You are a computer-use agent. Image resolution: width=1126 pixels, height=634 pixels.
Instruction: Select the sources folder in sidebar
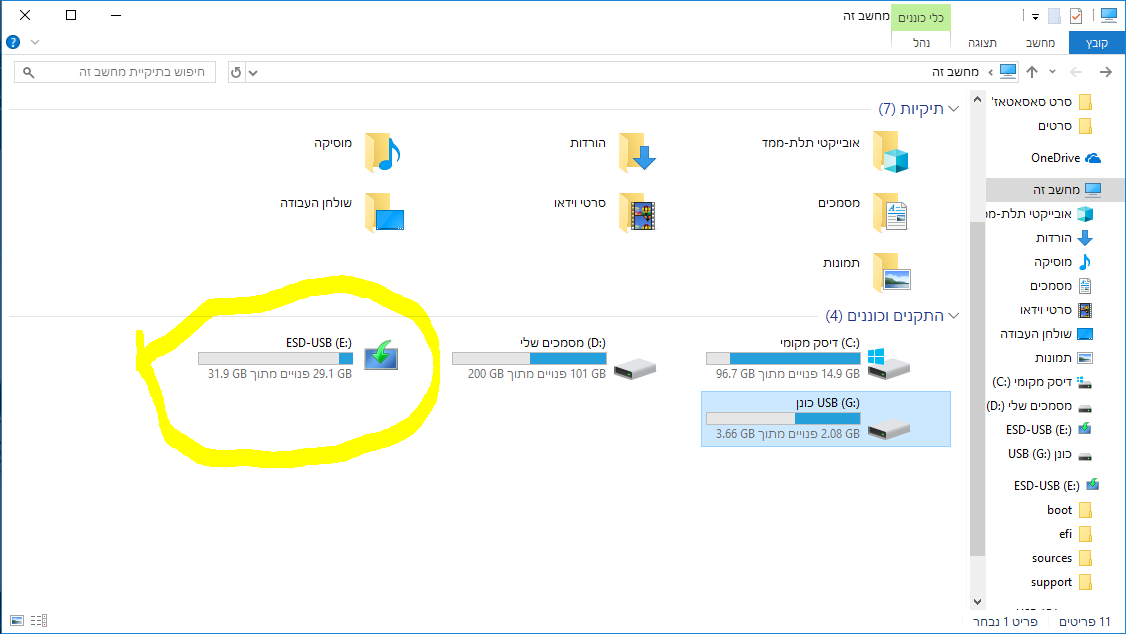[1062, 558]
